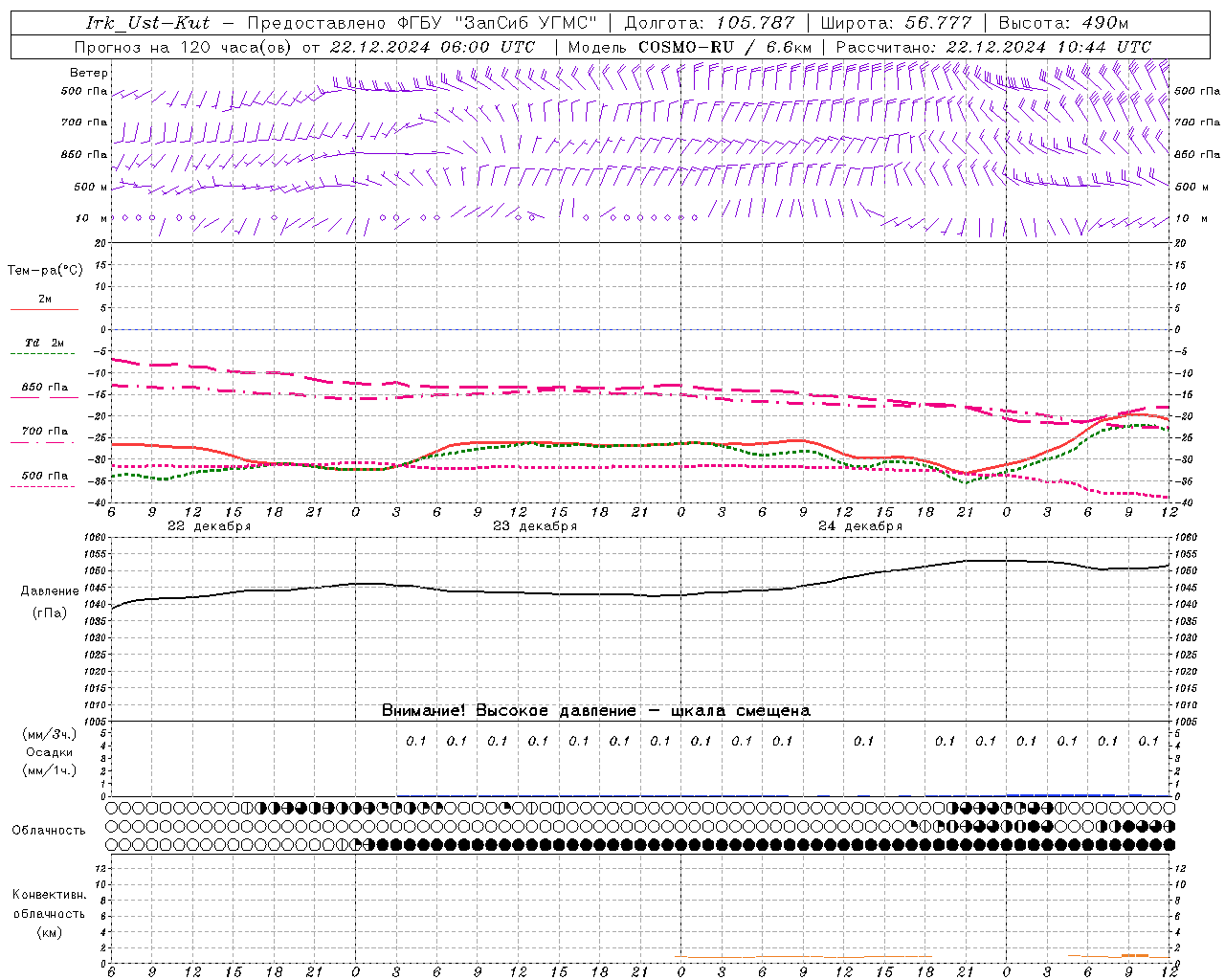Click the (мм/1ч.) precipitation unit label
1225x980 pixels.
[x=50, y=770]
